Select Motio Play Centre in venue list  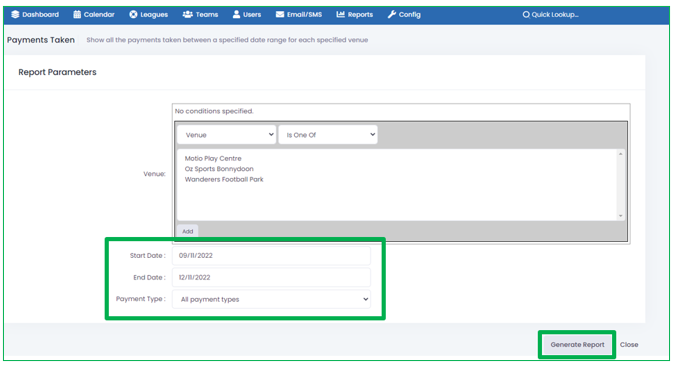pyautogui.click(x=213, y=158)
